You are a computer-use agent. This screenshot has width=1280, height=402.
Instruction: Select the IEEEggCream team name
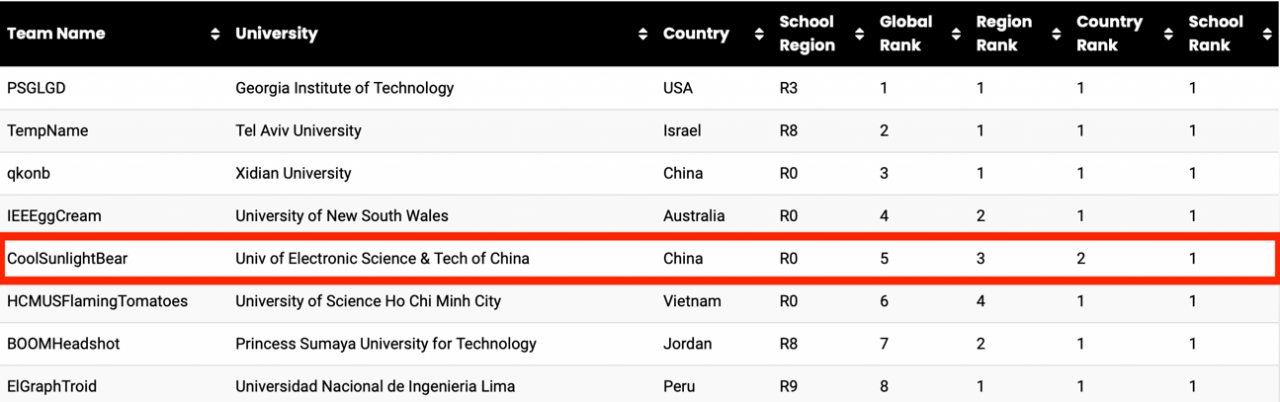(x=54, y=216)
